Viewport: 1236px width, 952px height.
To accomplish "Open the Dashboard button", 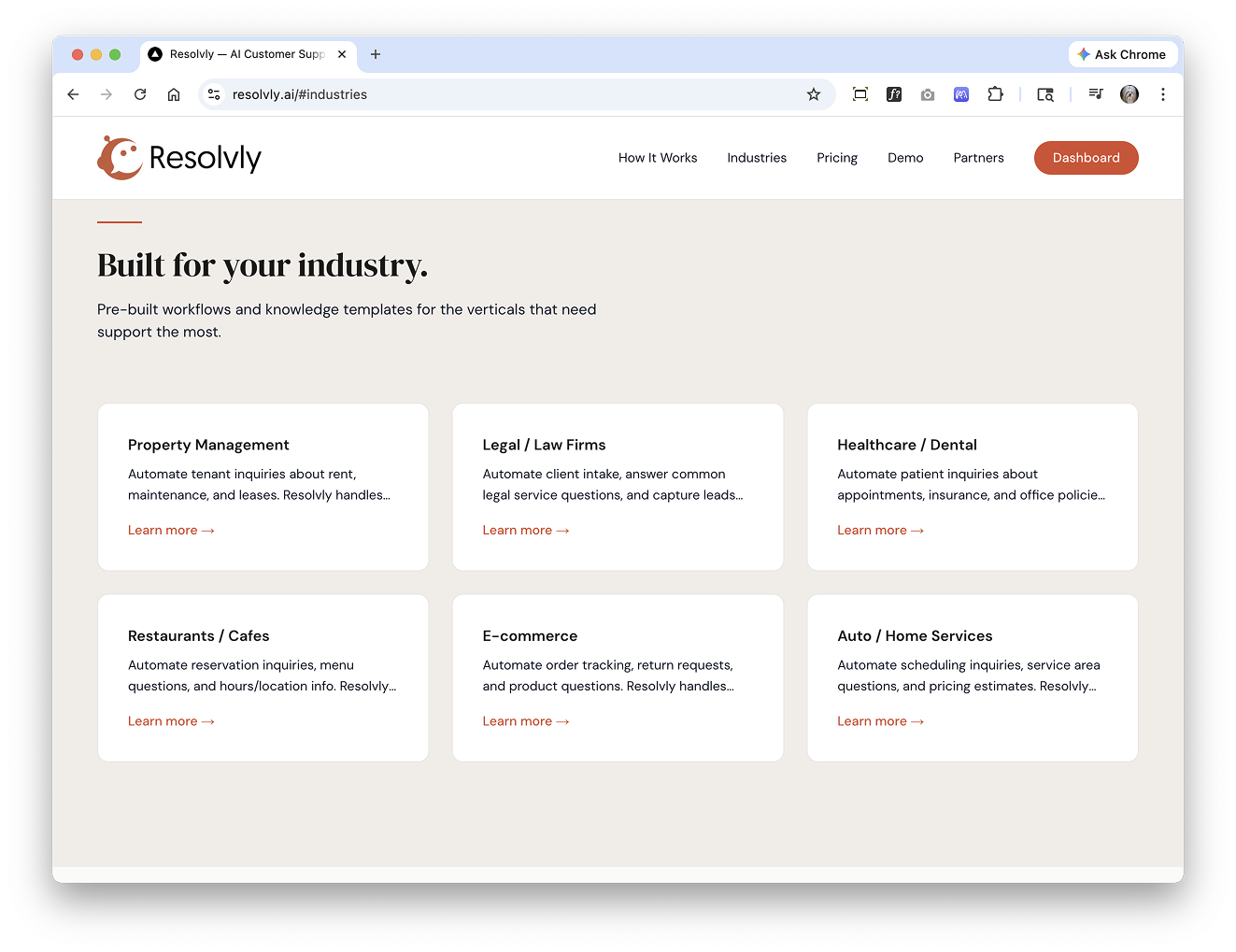I will 1086,158.
